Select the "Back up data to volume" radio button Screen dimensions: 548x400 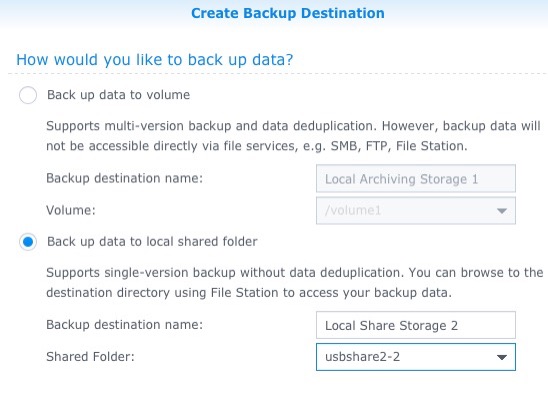28,95
